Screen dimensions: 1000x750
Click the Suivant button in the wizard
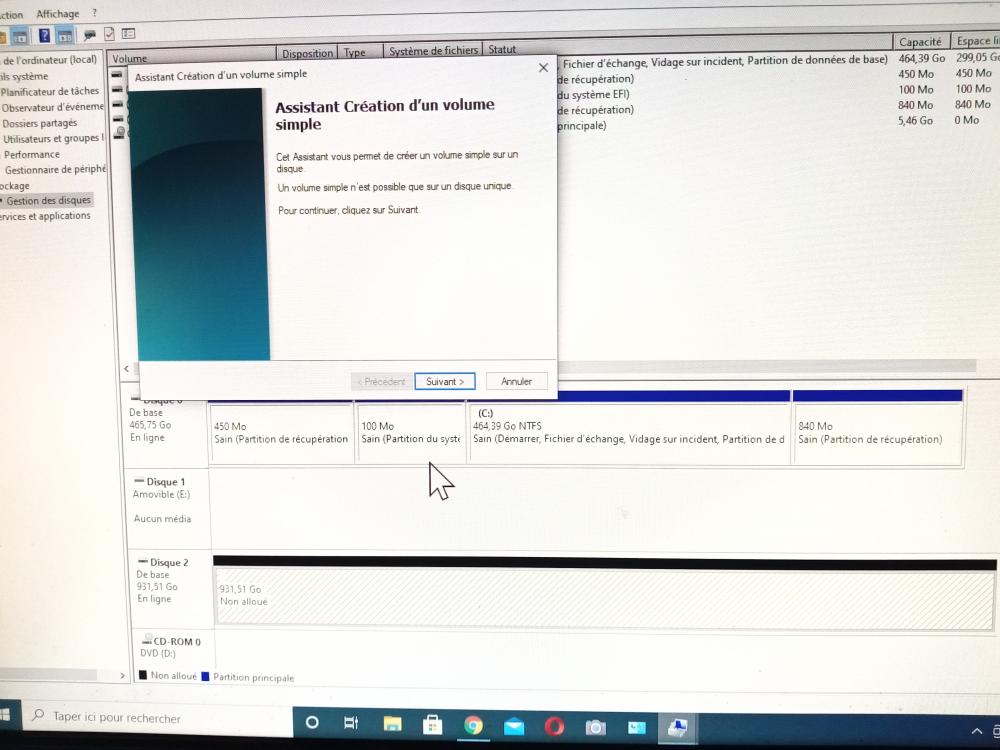coord(445,381)
